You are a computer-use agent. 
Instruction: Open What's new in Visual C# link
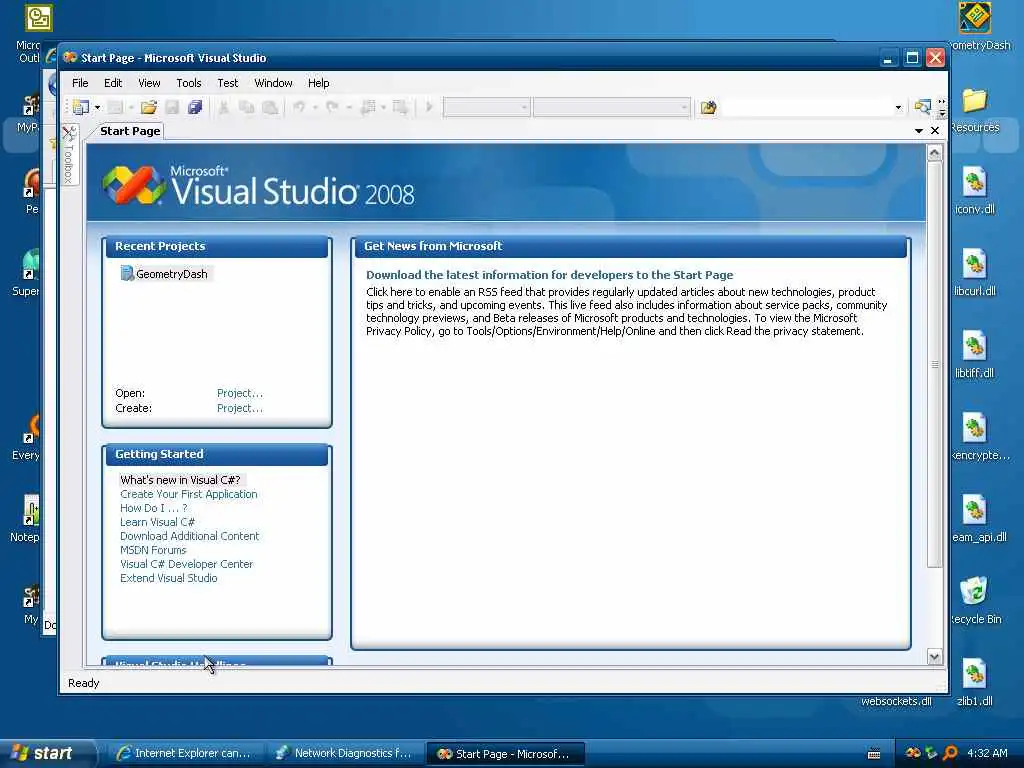(x=180, y=480)
